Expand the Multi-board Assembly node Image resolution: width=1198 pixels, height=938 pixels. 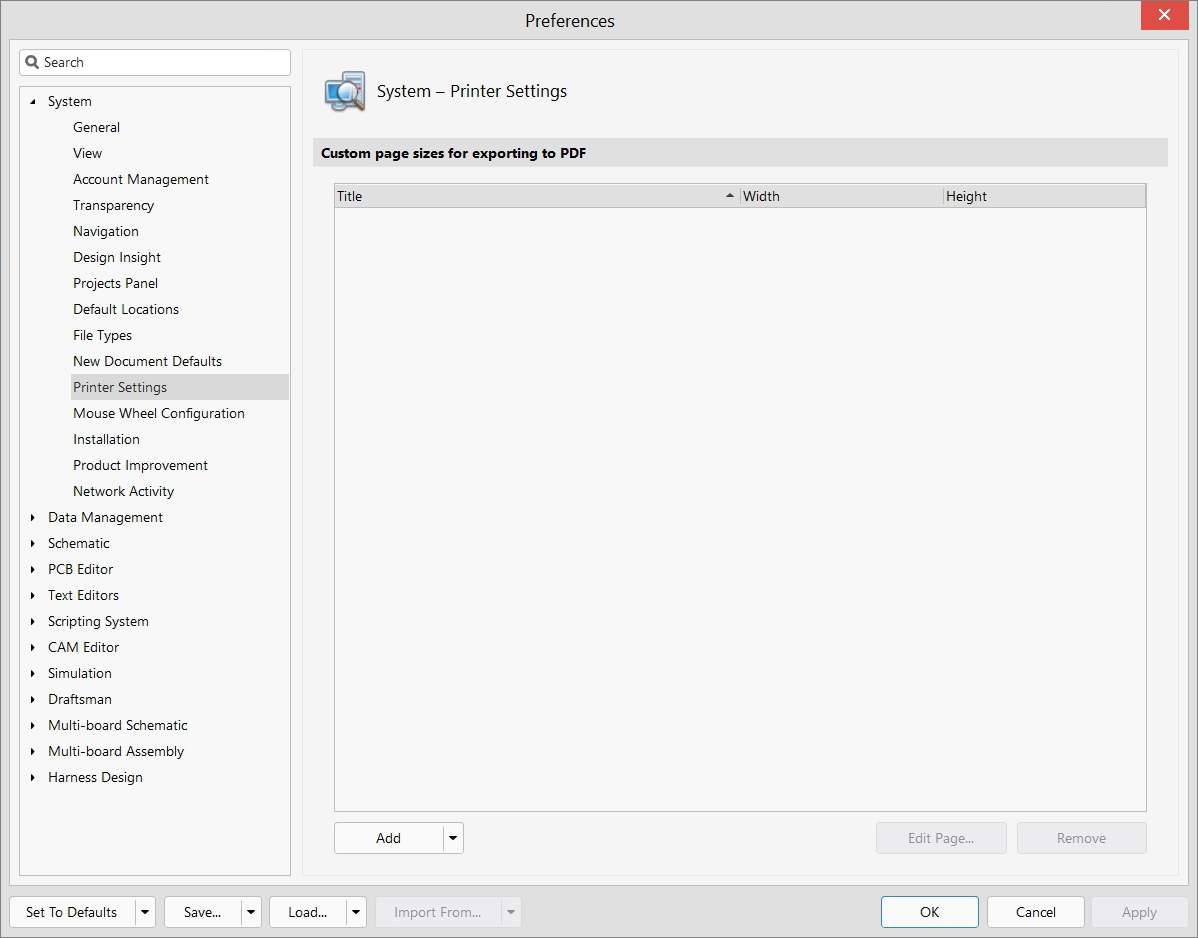point(33,751)
